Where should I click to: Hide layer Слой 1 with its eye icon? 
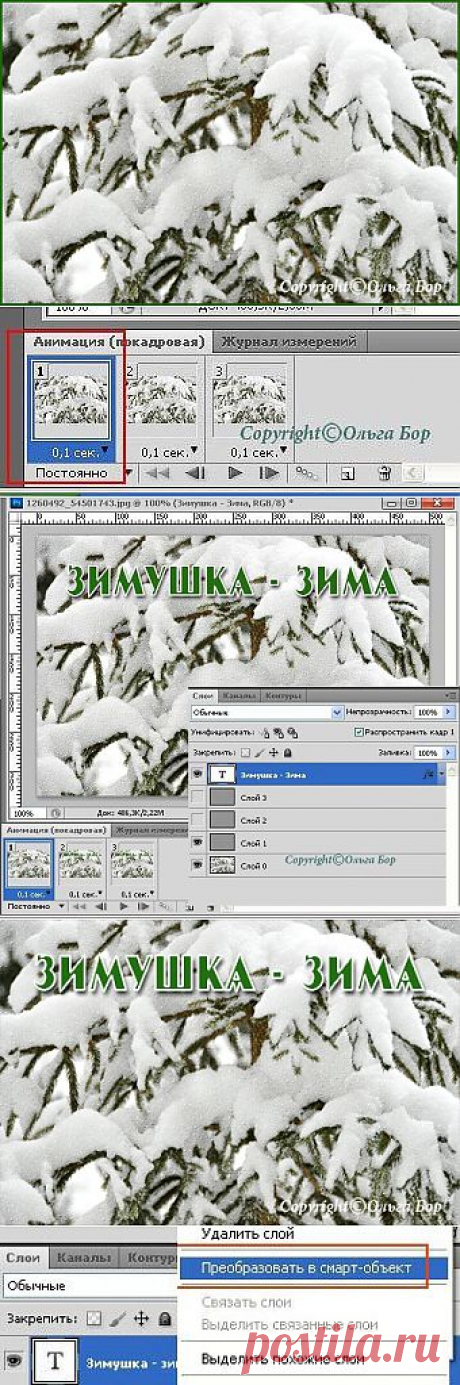click(198, 843)
